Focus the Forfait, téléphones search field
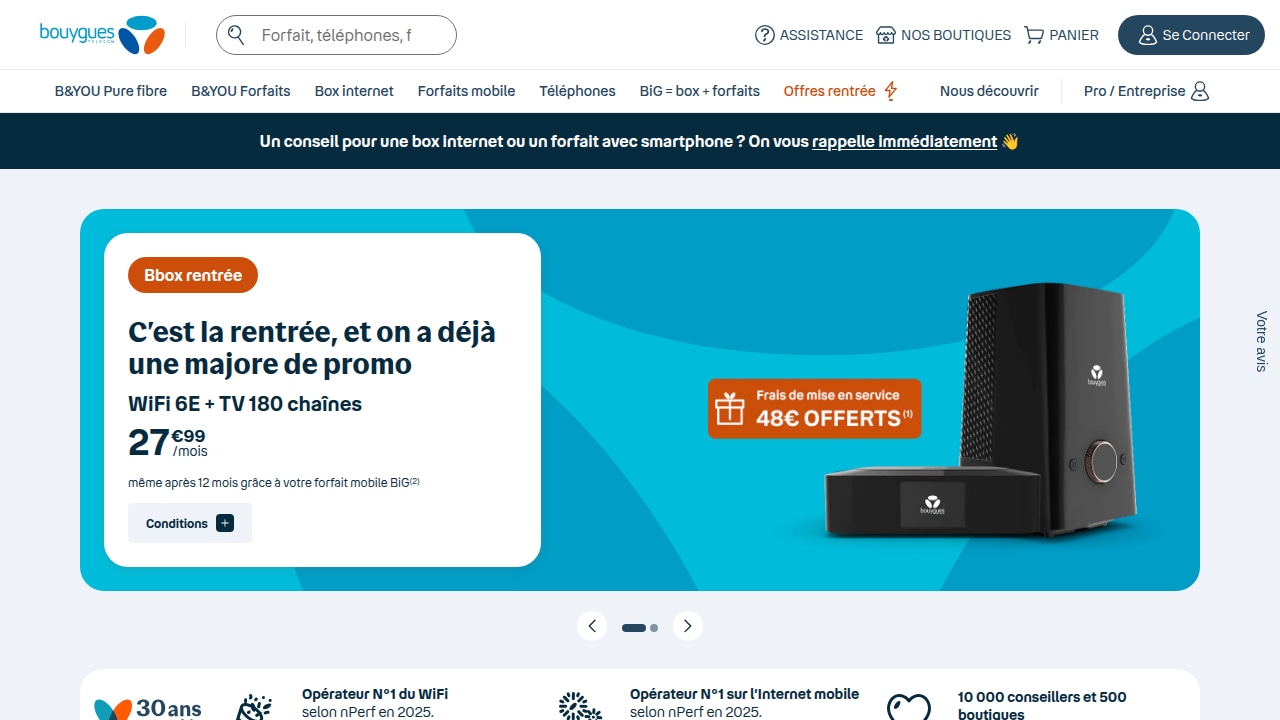 (x=336, y=35)
